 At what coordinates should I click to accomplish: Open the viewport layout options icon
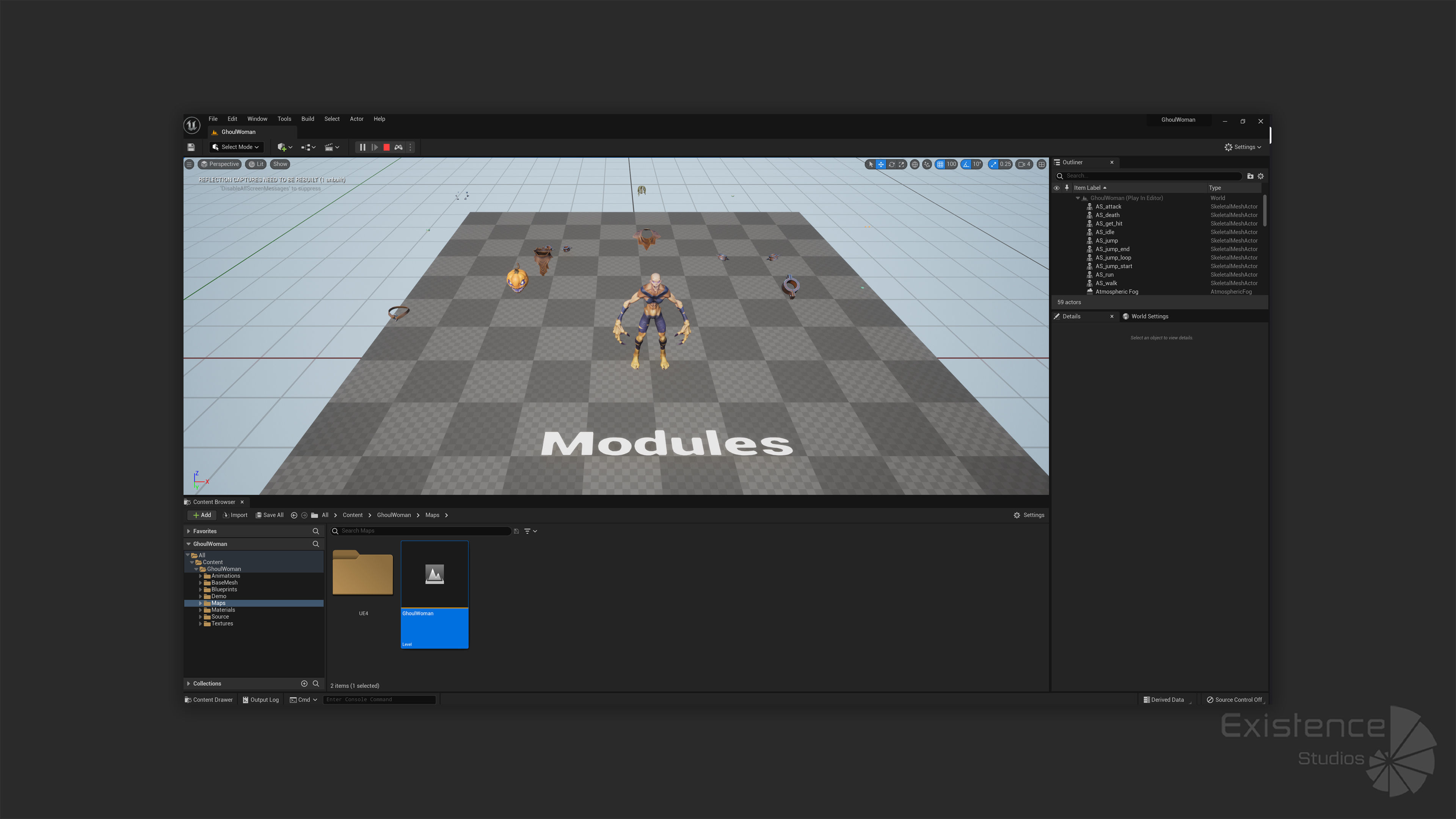[1042, 165]
